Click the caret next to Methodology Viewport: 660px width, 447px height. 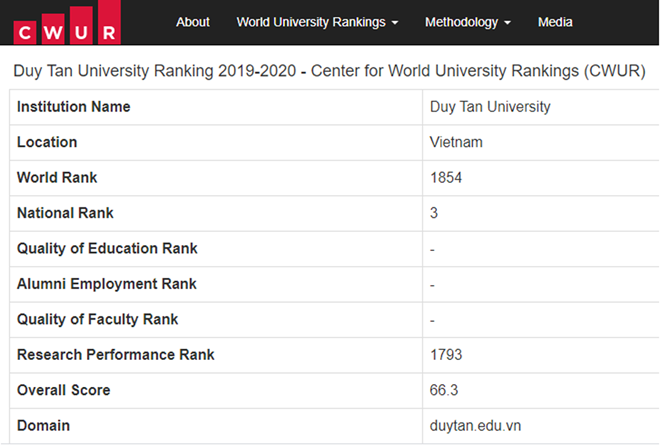507,23
